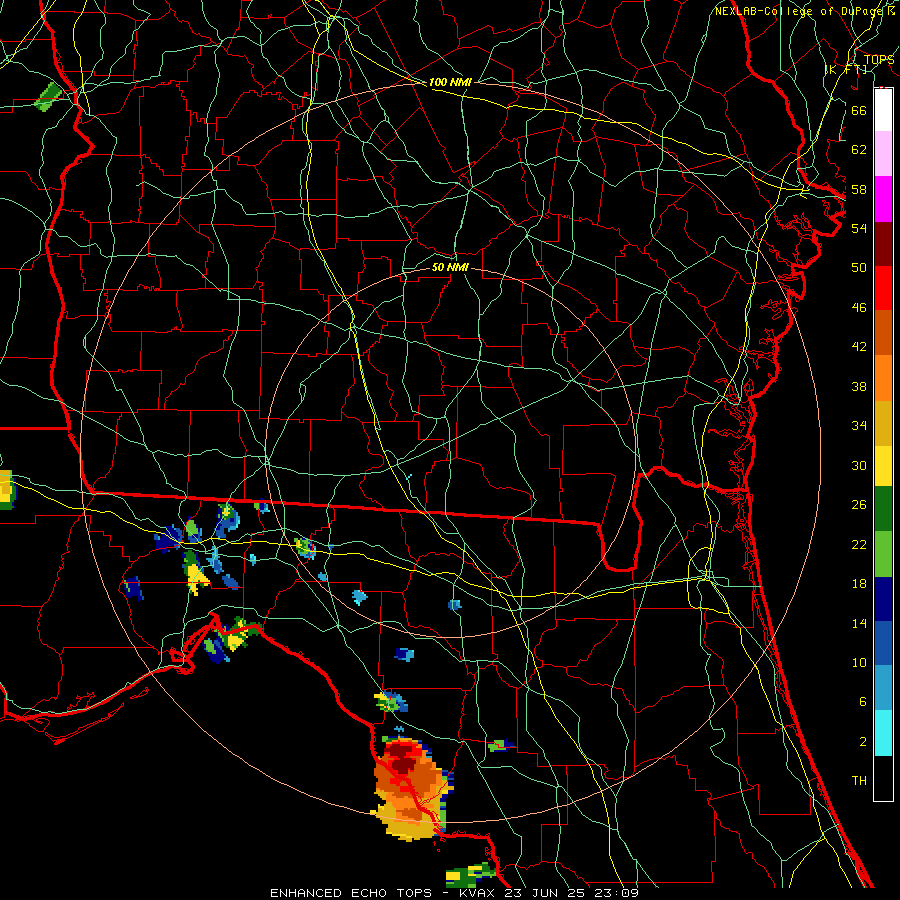Select the dark orange swatch beside 46
Image resolution: width=900 pixels, height=900 pixels.
[x=883, y=333]
